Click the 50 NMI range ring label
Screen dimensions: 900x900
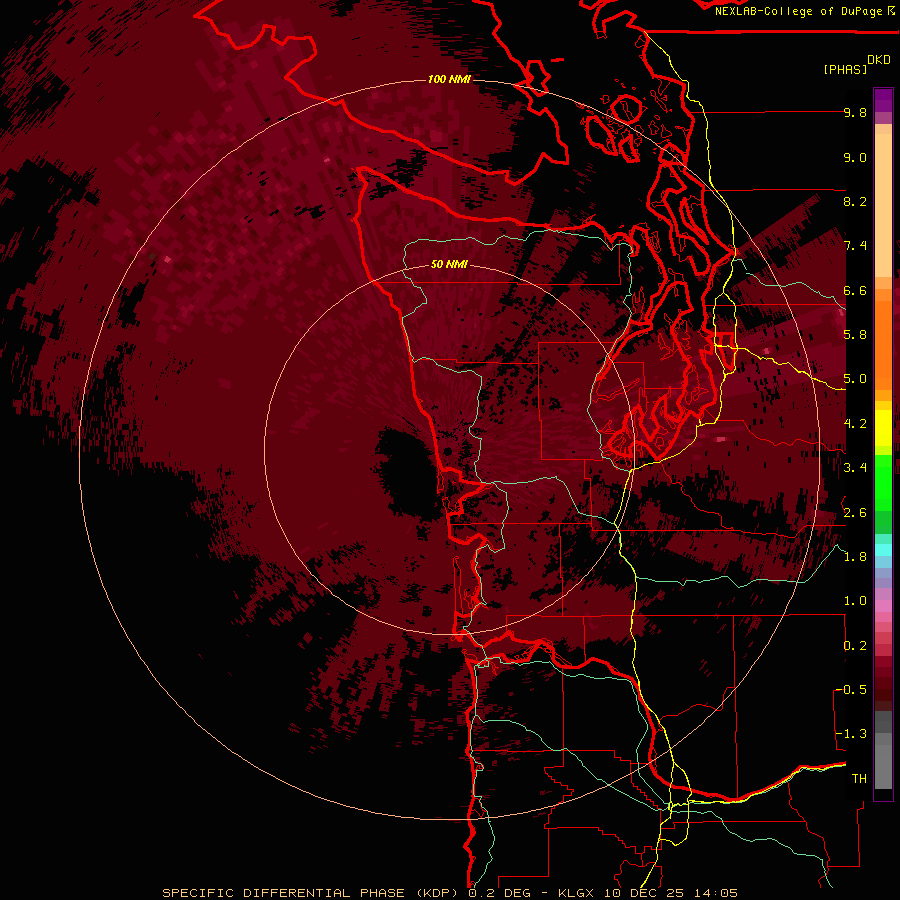(x=449, y=265)
